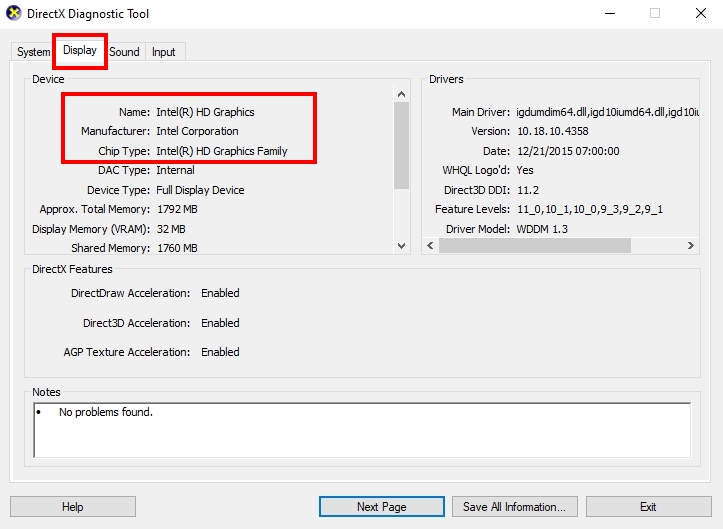Screen dimensions: 723x529
Task: Click the 'No problems found.' note
Action: pos(106,412)
